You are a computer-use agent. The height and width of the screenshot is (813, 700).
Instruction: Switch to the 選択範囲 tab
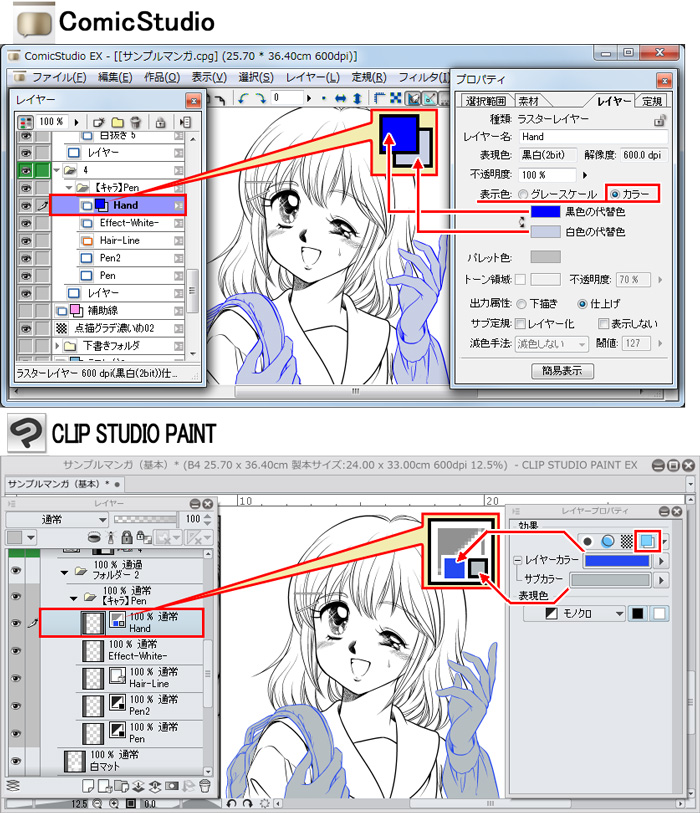tap(485, 101)
